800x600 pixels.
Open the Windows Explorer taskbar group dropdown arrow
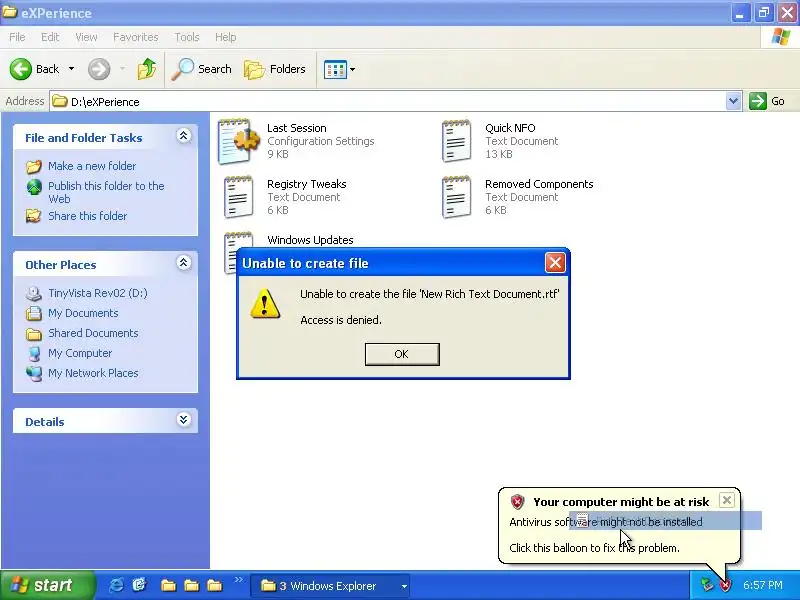click(404, 586)
